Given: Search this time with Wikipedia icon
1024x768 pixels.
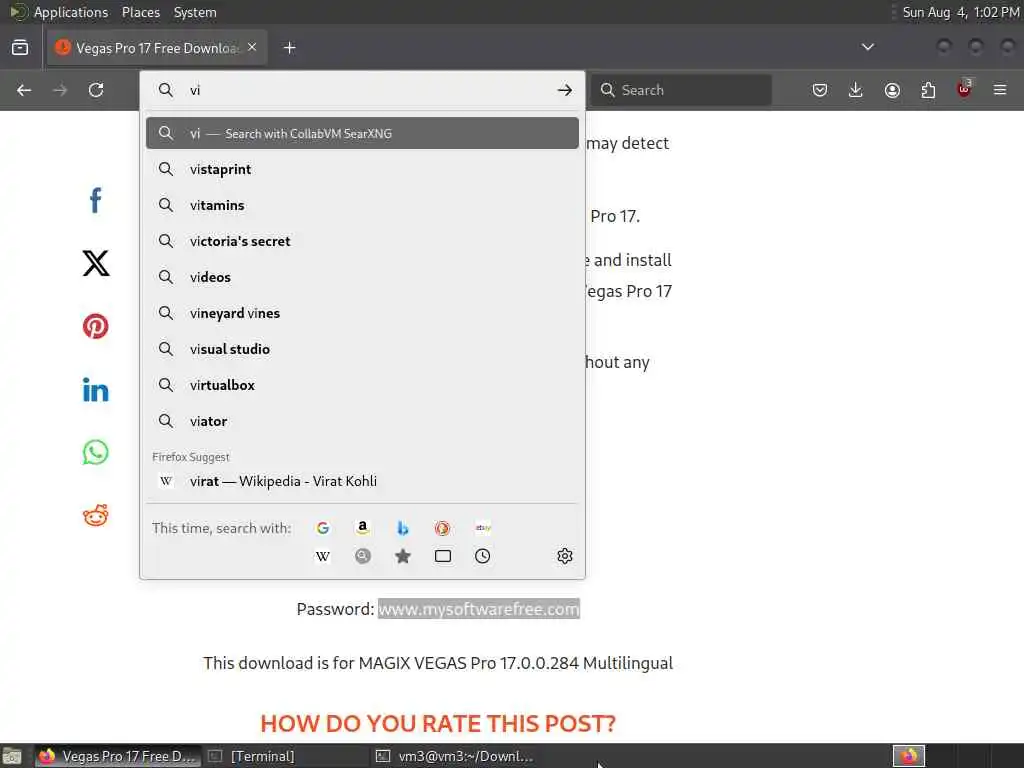Looking at the screenshot, I should [x=323, y=556].
